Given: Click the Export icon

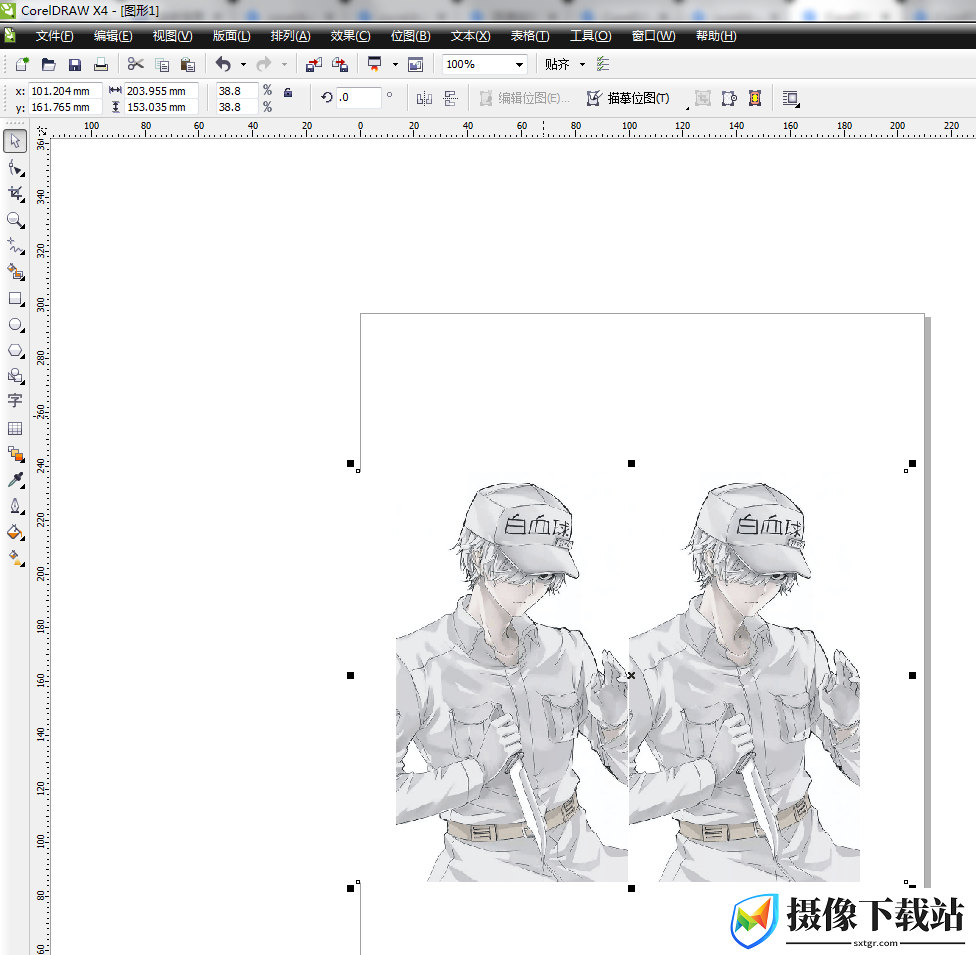Looking at the screenshot, I should tap(340, 64).
